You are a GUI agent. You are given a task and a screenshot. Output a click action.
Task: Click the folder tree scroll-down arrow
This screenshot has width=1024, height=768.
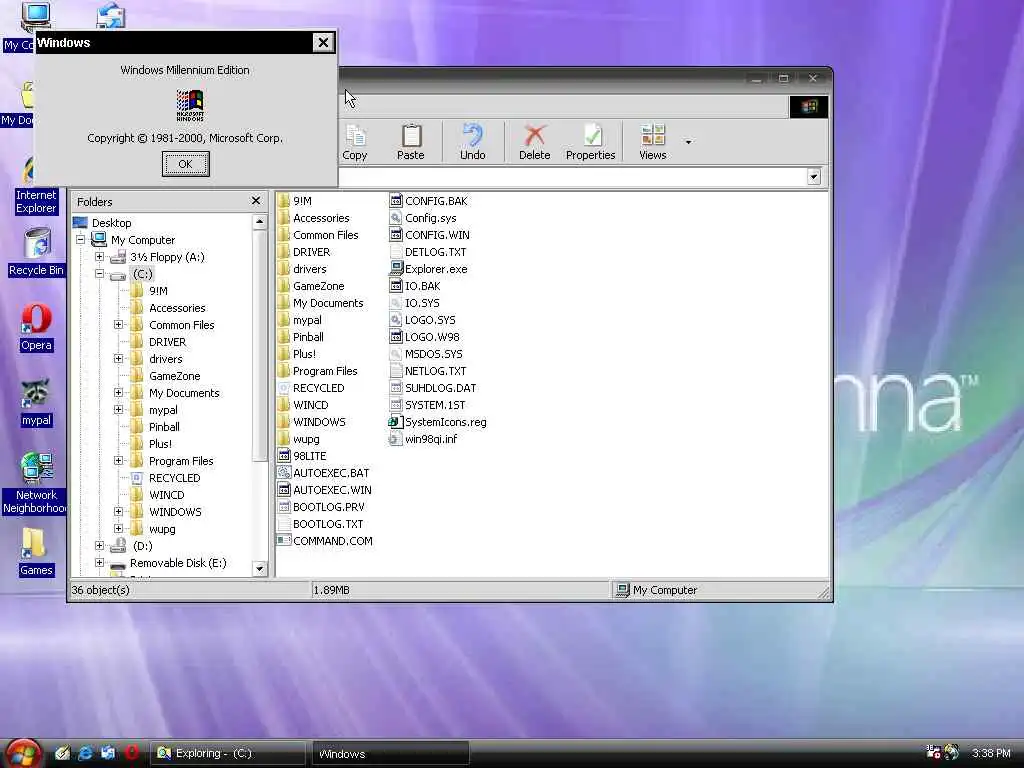[x=259, y=569]
